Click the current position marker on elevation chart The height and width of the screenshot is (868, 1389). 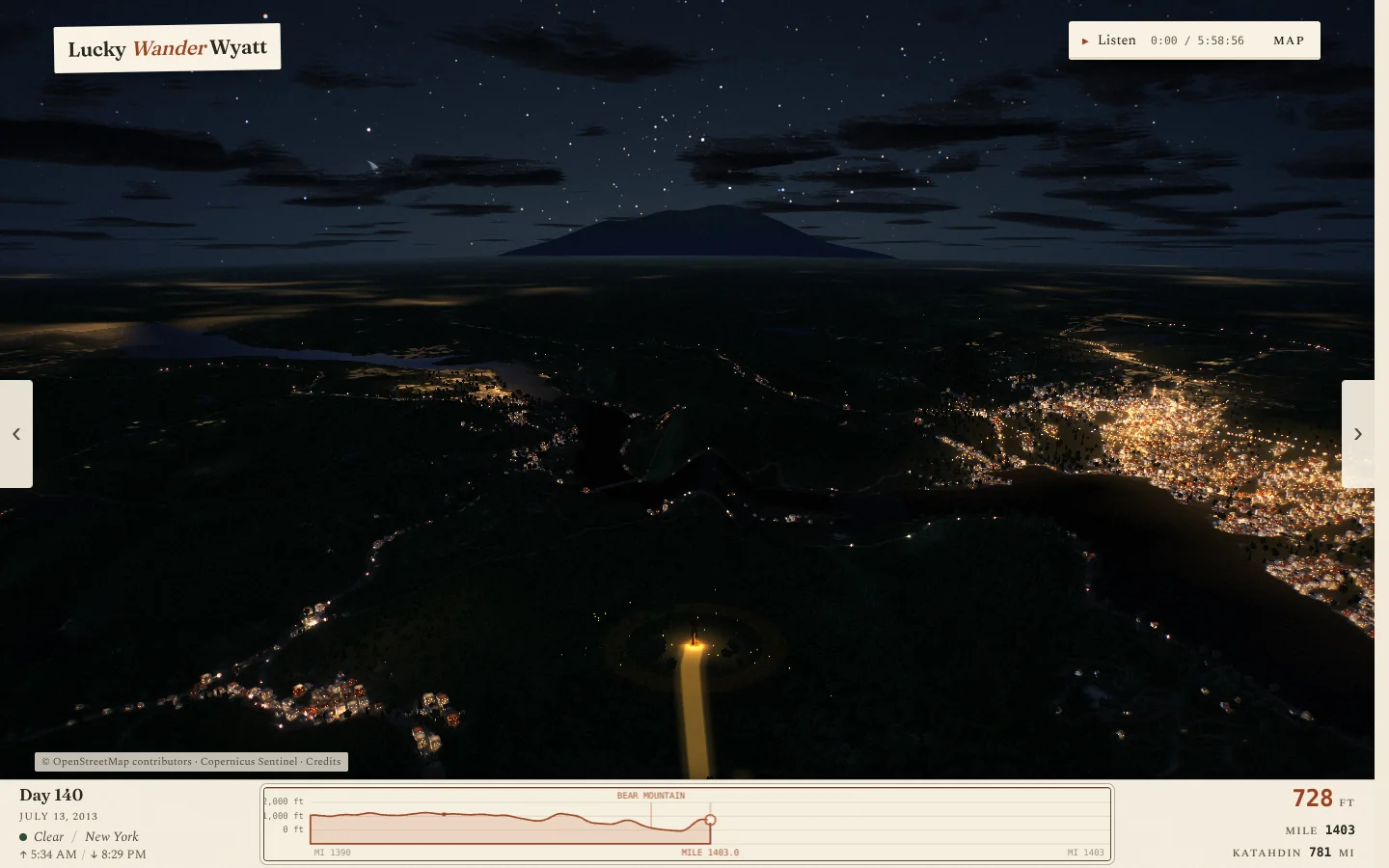click(711, 820)
